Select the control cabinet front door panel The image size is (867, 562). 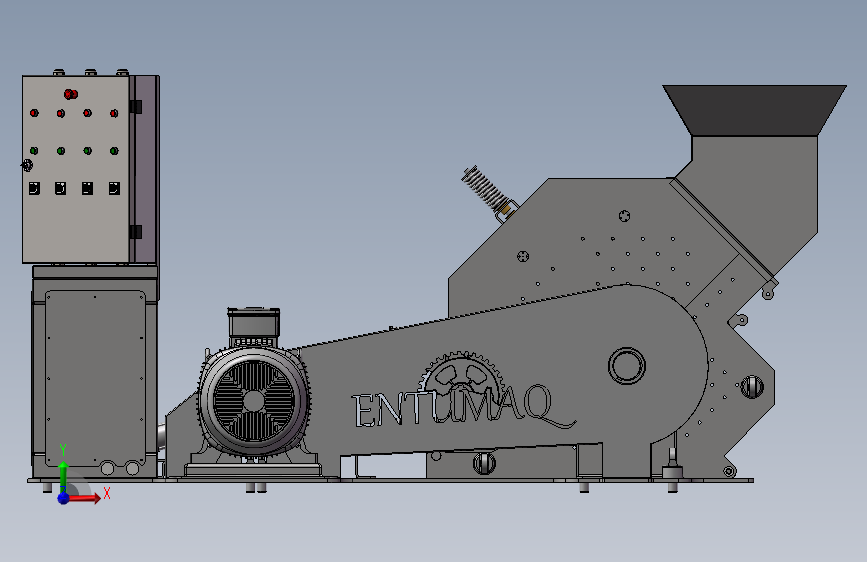tap(76, 169)
